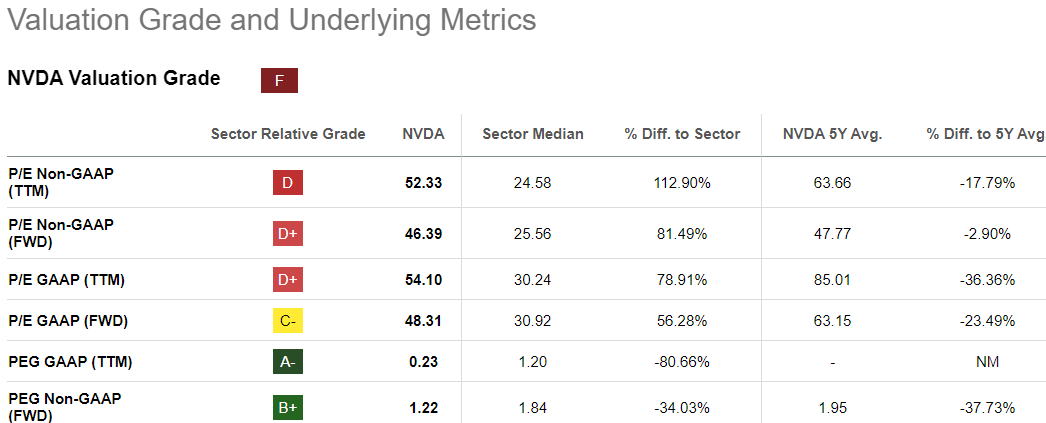Open the P/E Non-GAAP (TTM) metric row label
Image resolution: width=1046 pixels, height=423 pixels.
click(x=61, y=182)
